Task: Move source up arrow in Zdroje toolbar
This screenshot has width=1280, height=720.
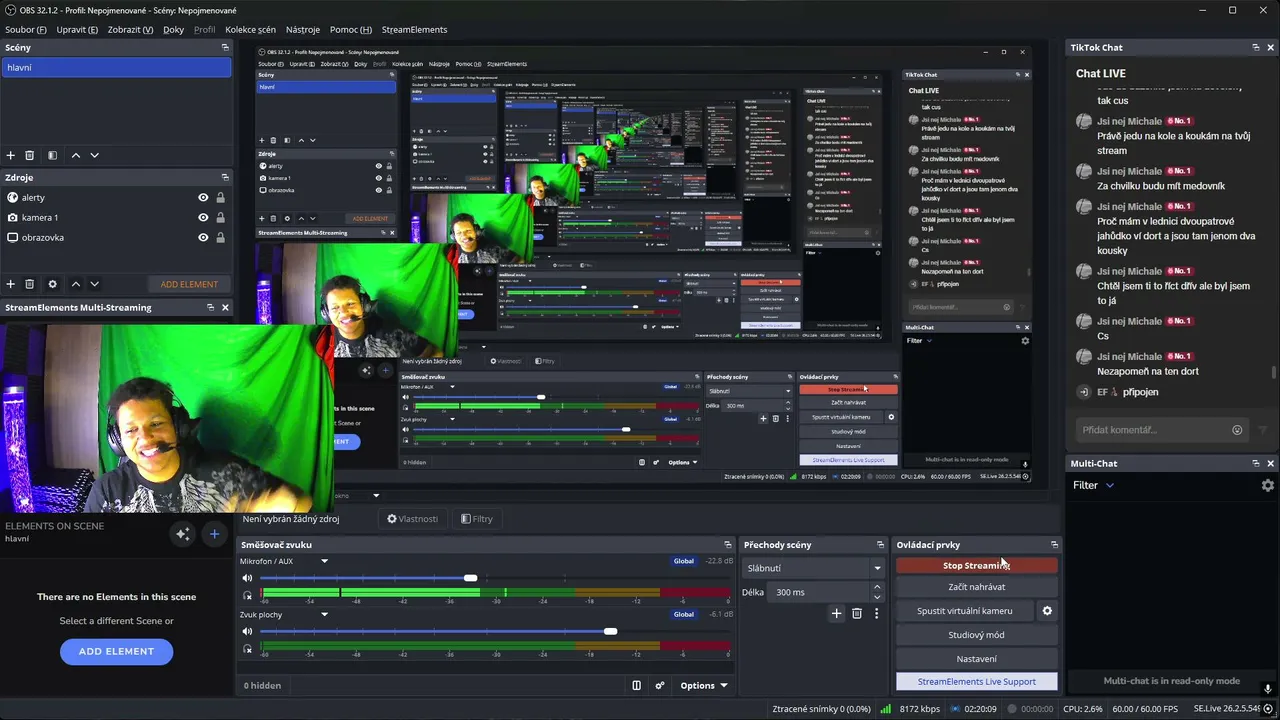Action: coord(76,284)
